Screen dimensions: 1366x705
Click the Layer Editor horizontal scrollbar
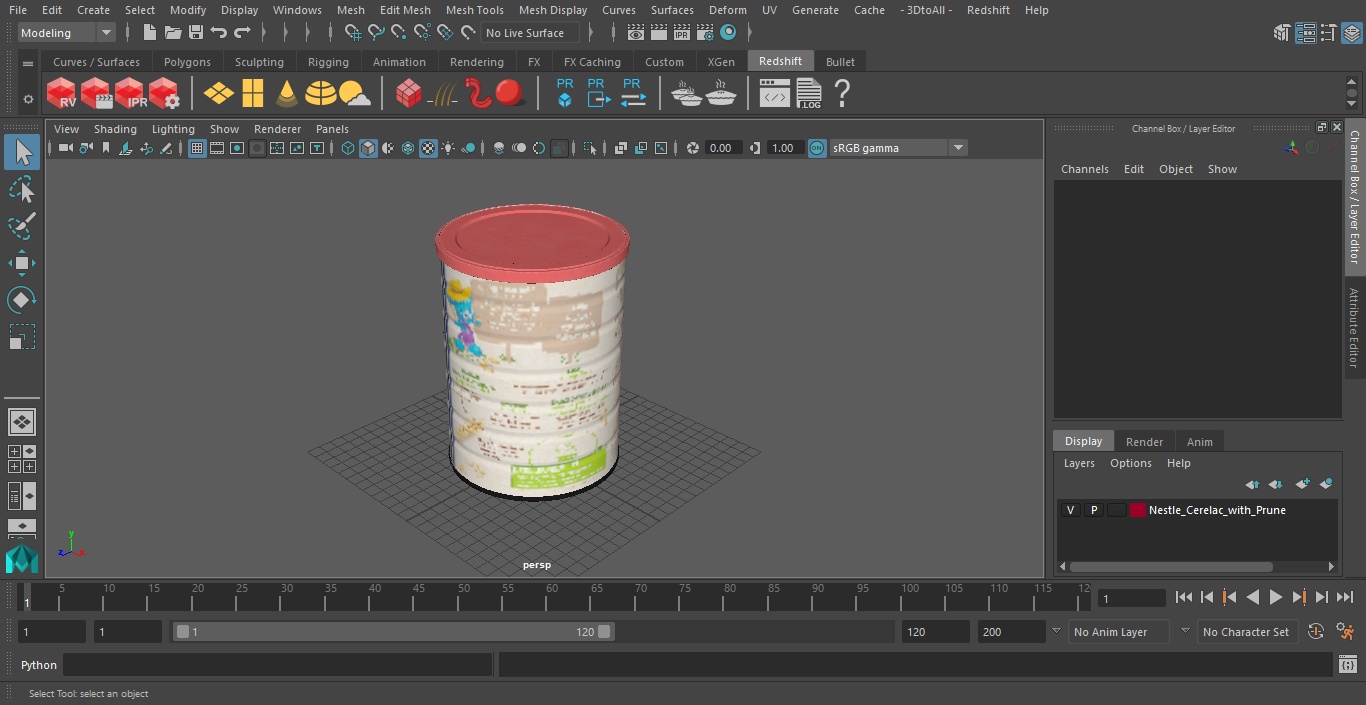[x=1171, y=566]
